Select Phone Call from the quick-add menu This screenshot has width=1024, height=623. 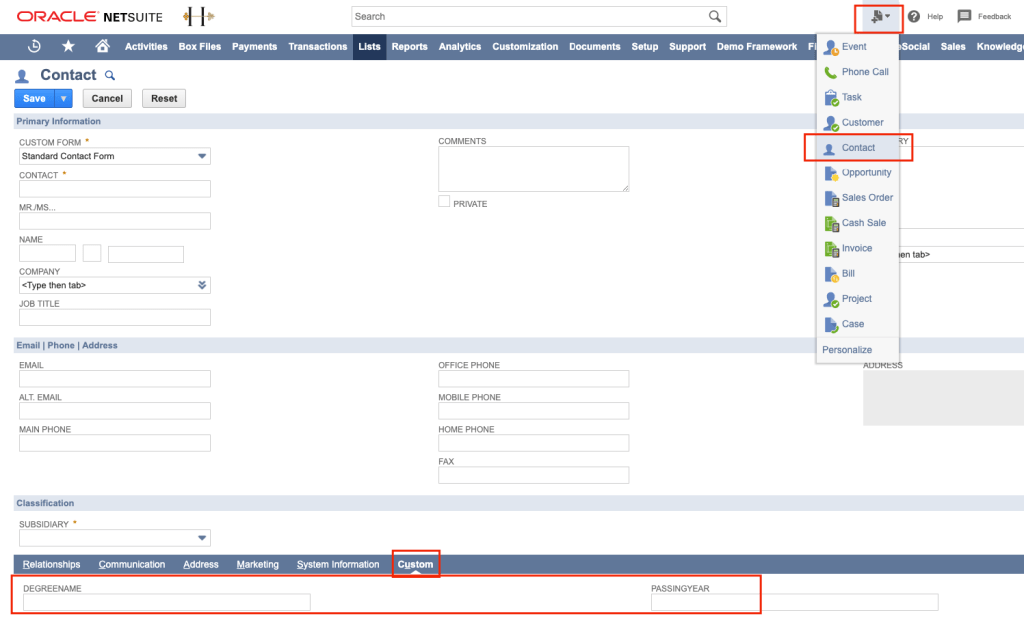865,71
